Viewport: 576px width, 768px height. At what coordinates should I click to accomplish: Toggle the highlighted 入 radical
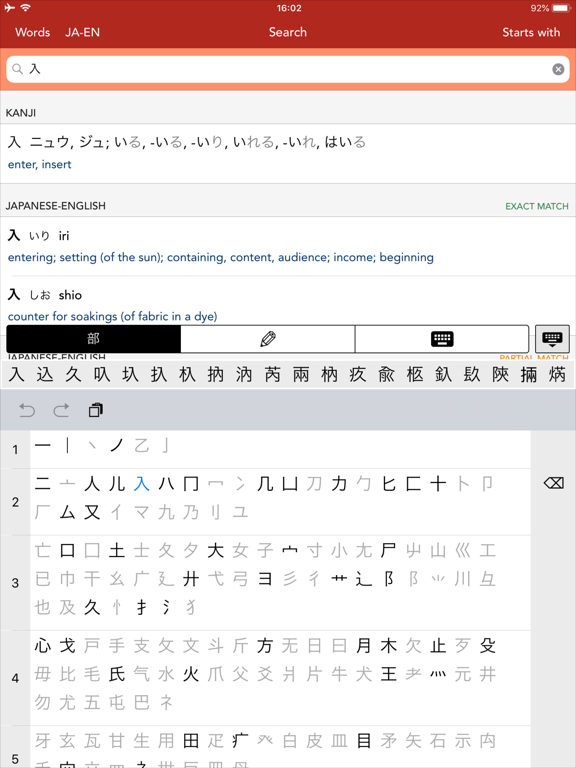pyautogui.click(x=141, y=484)
